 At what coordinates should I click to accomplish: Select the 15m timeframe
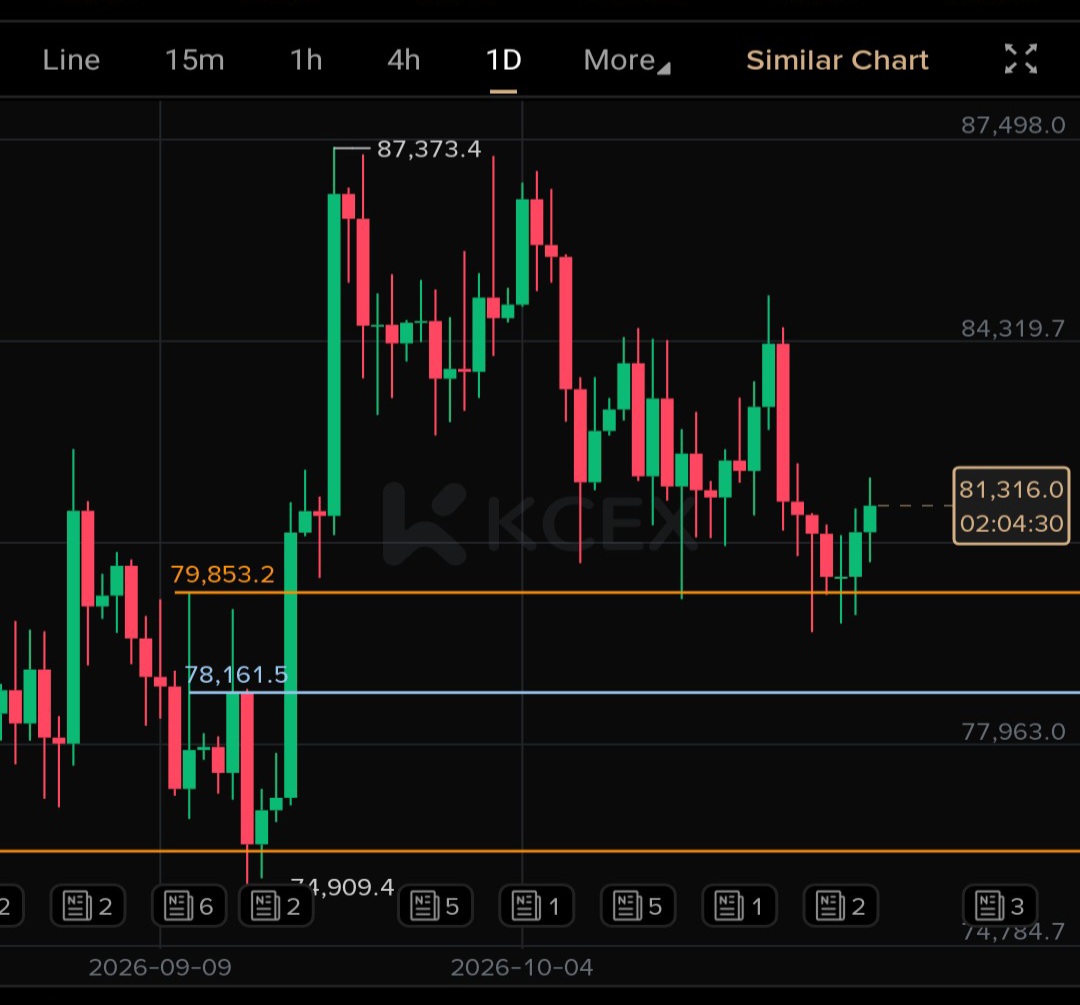pos(194,60)
